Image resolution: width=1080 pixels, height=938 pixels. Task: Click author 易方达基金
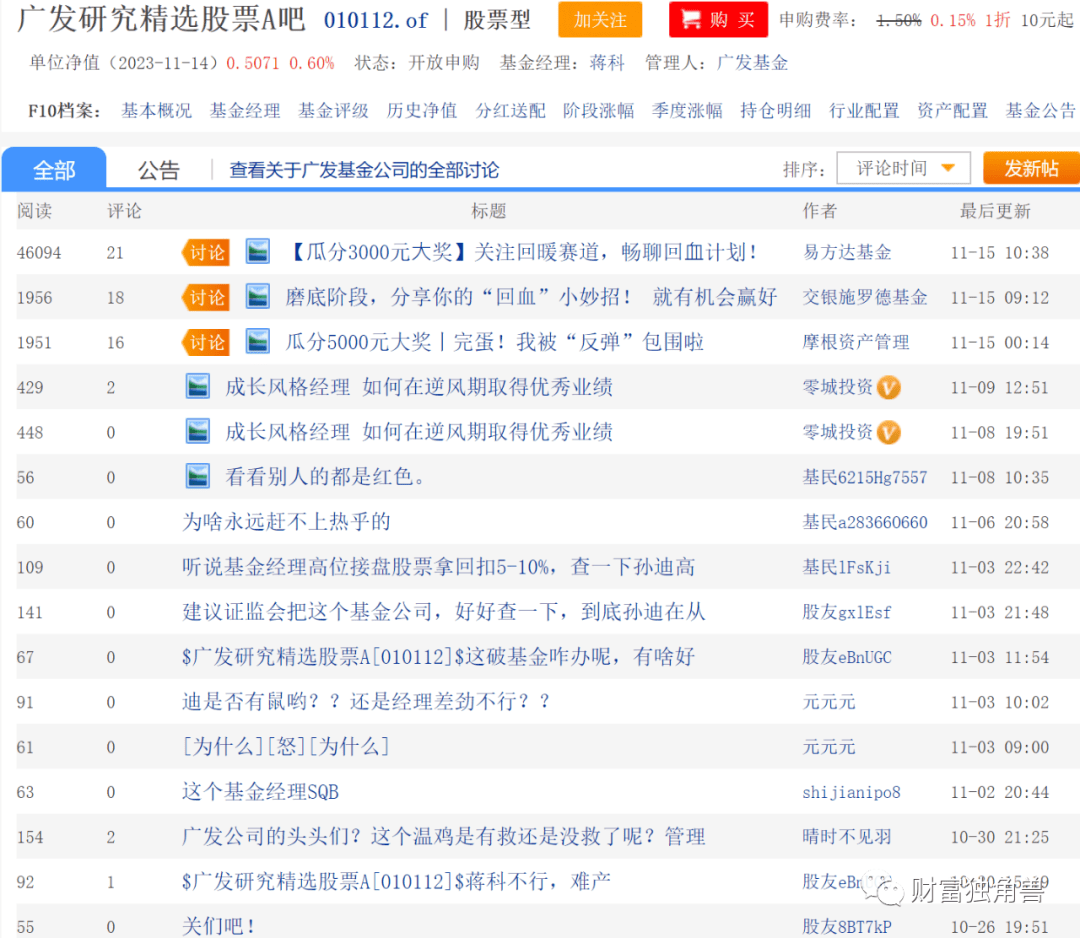click(x=847, y=253)
